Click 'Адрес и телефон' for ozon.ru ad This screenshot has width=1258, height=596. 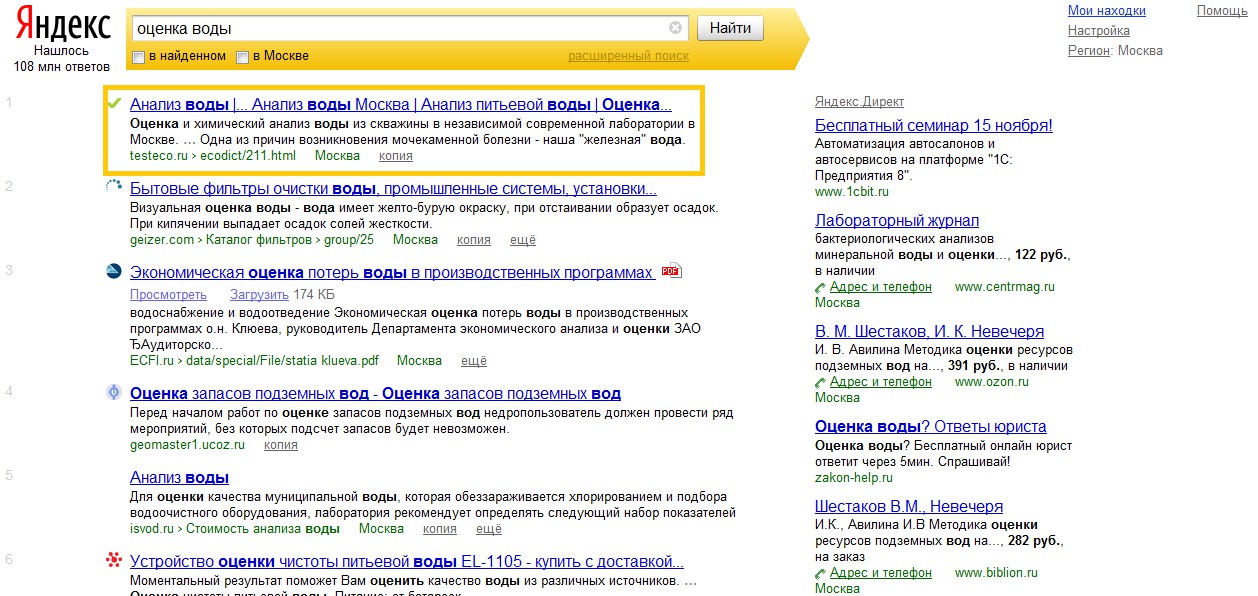[880, 382]
